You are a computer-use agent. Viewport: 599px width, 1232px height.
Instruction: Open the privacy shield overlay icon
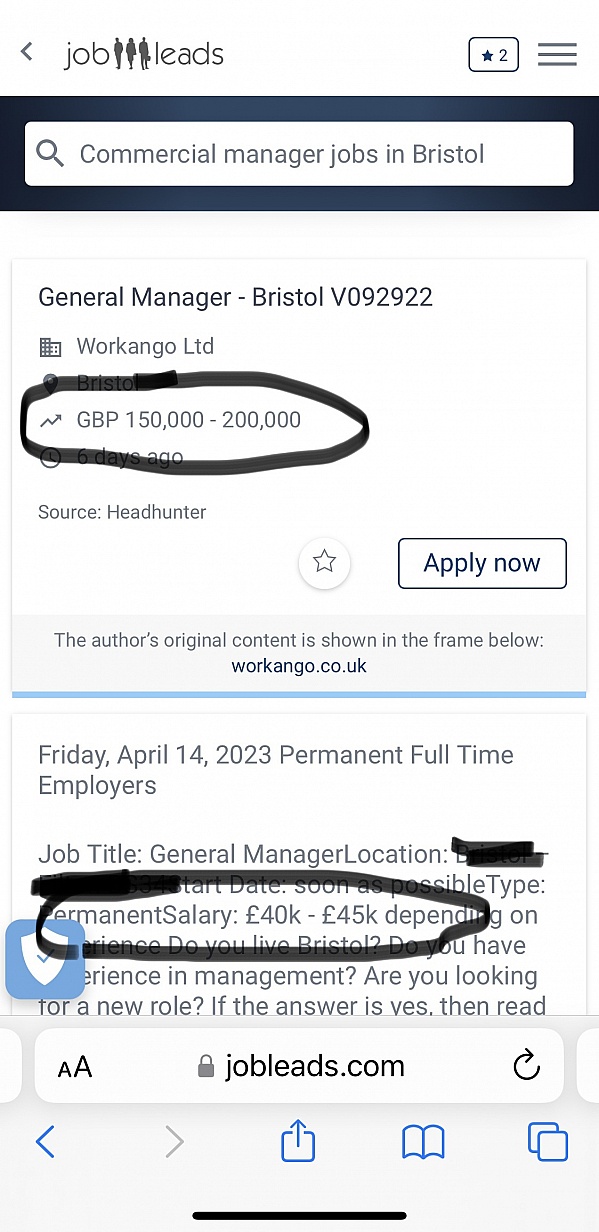click(x=45, y=960)
